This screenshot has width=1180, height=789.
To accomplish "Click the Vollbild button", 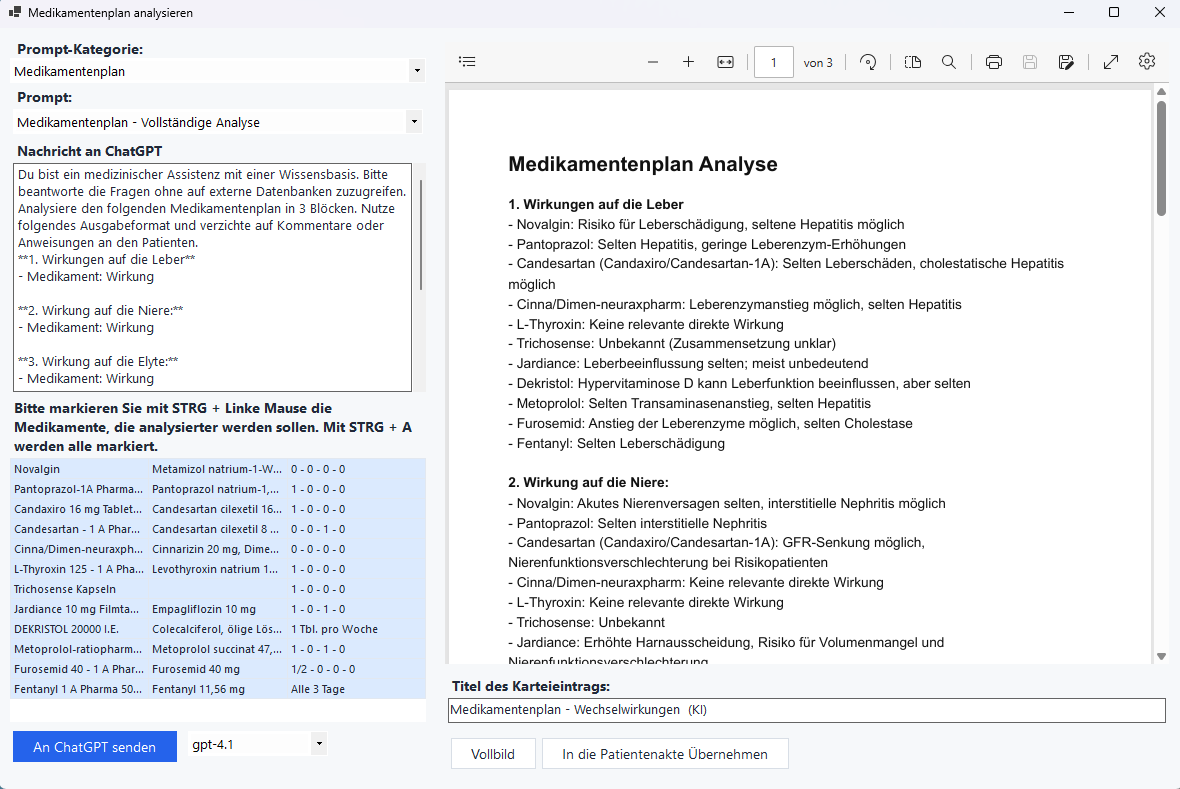I will (x=493, y=754).
